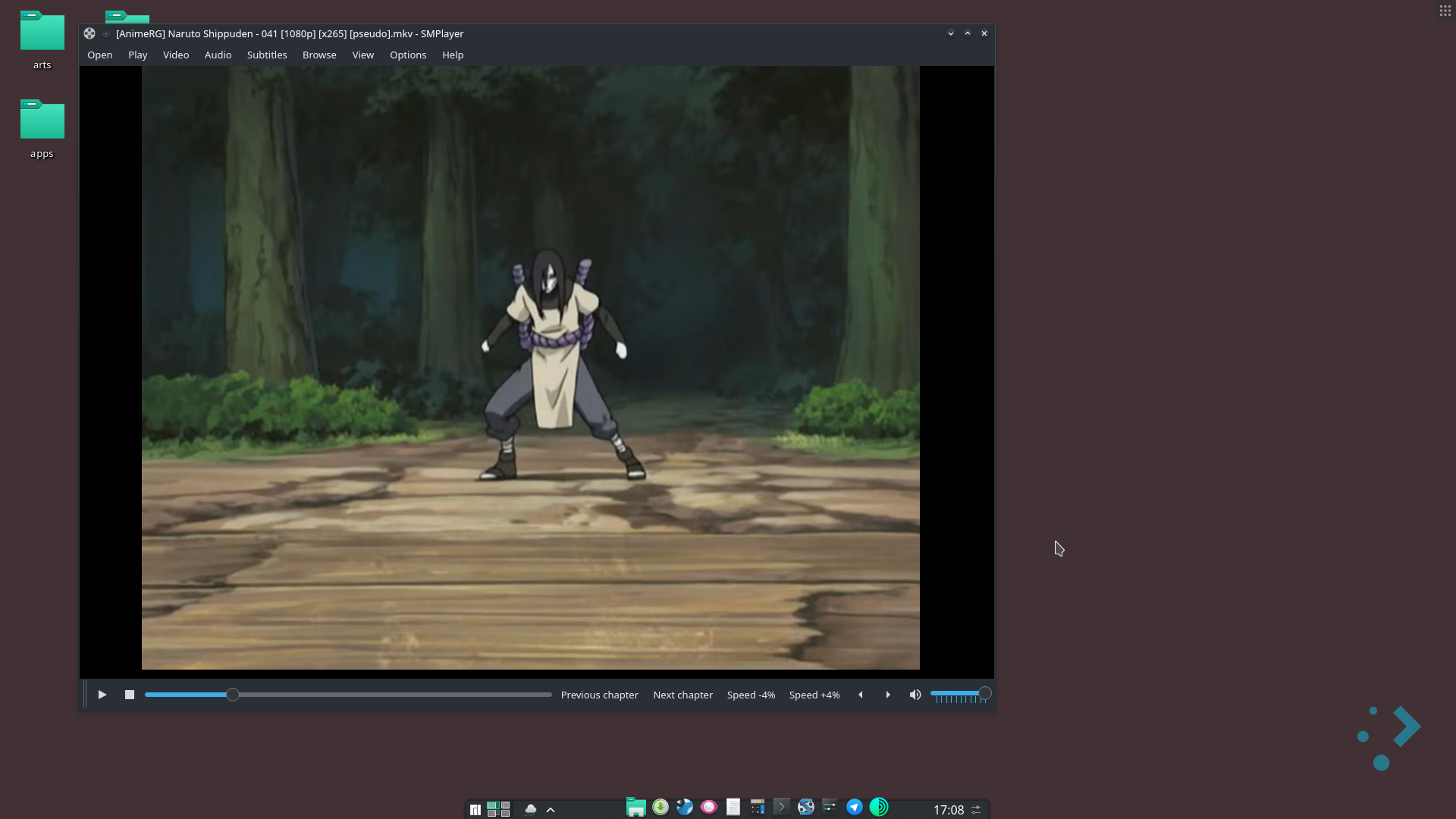Viewport: 1456px width, 819px height.
Task: Open the View menu
Action: pos(363,55)
